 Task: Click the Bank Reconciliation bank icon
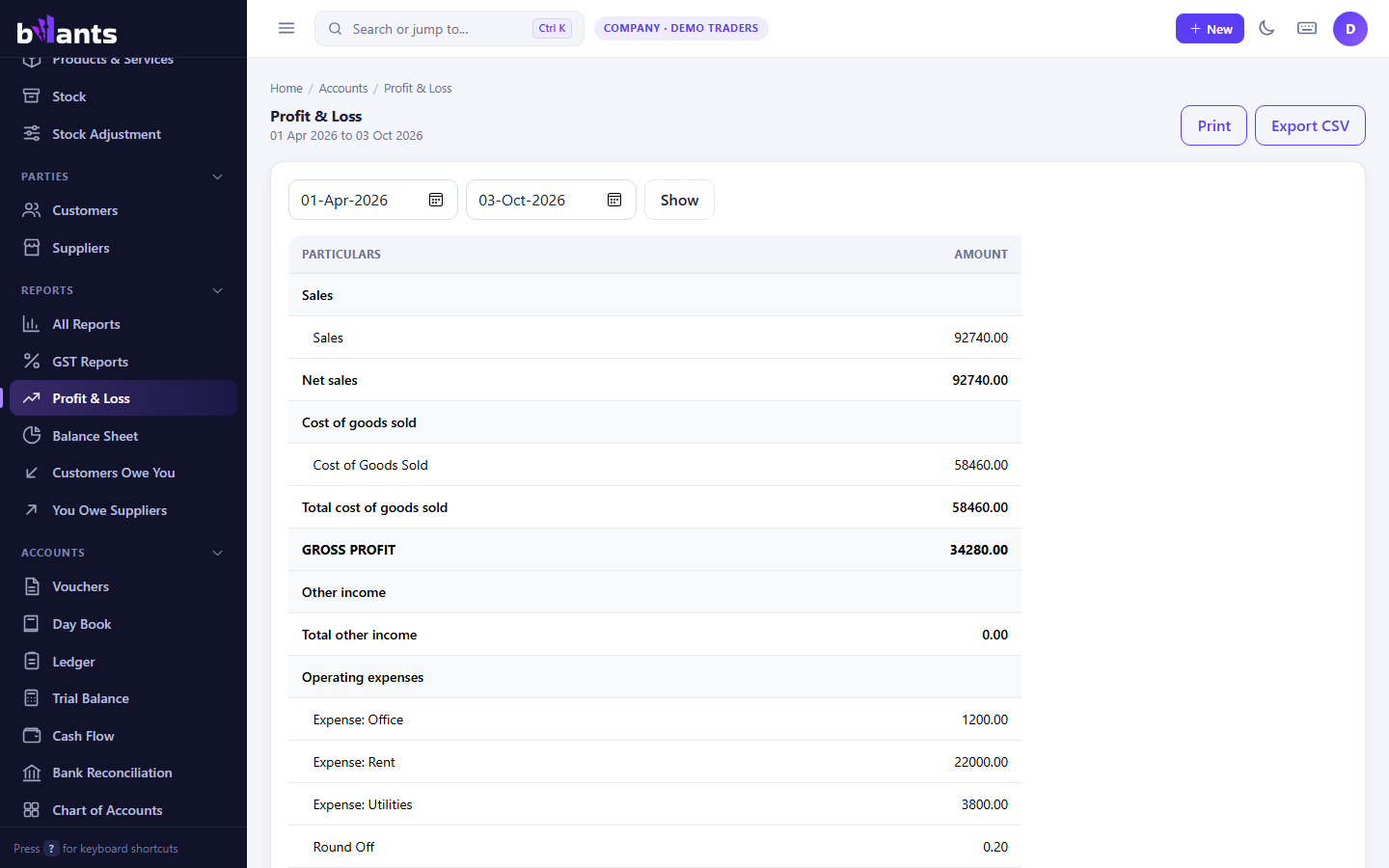point(32,773)
